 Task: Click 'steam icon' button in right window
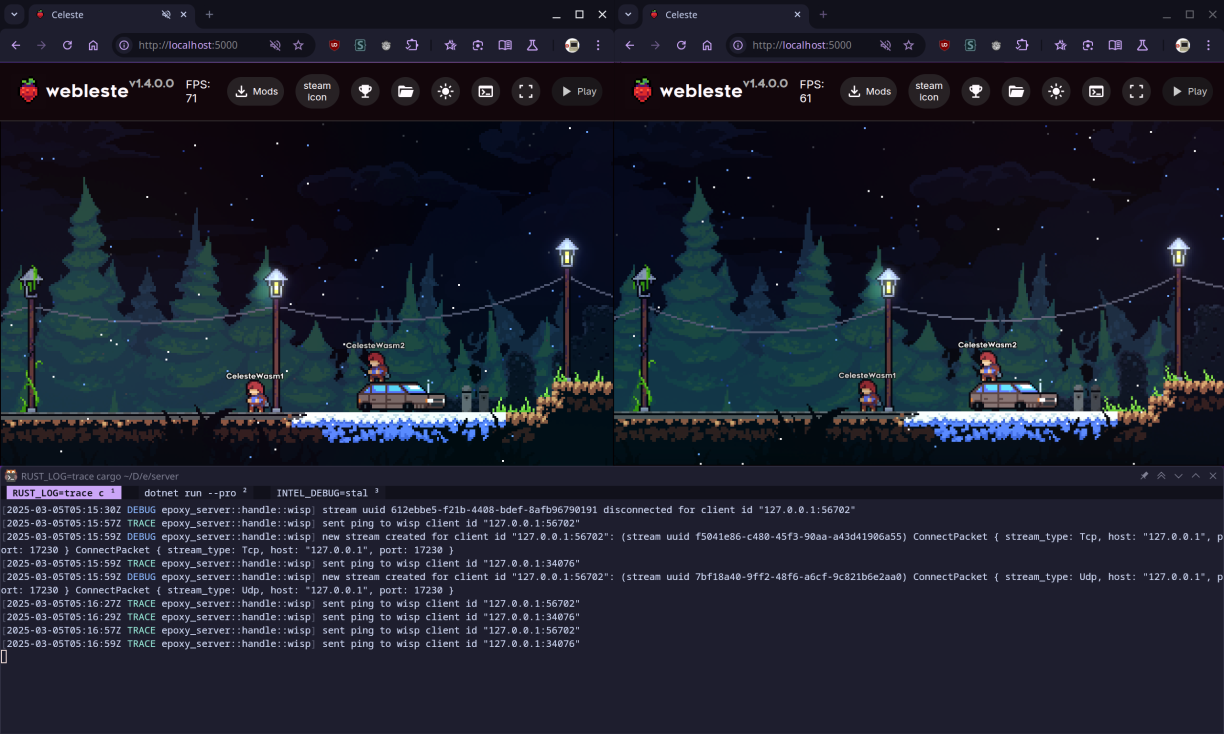point(929,91)
